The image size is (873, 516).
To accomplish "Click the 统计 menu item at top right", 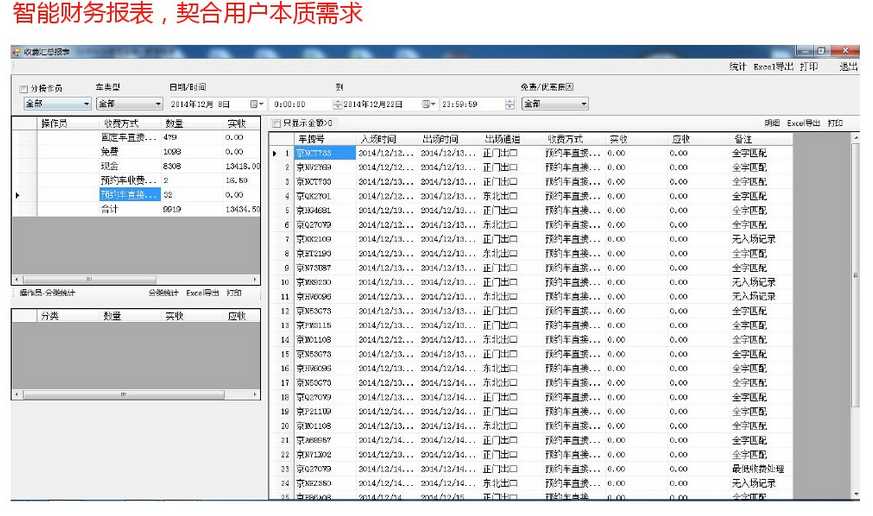I will 737,67.
